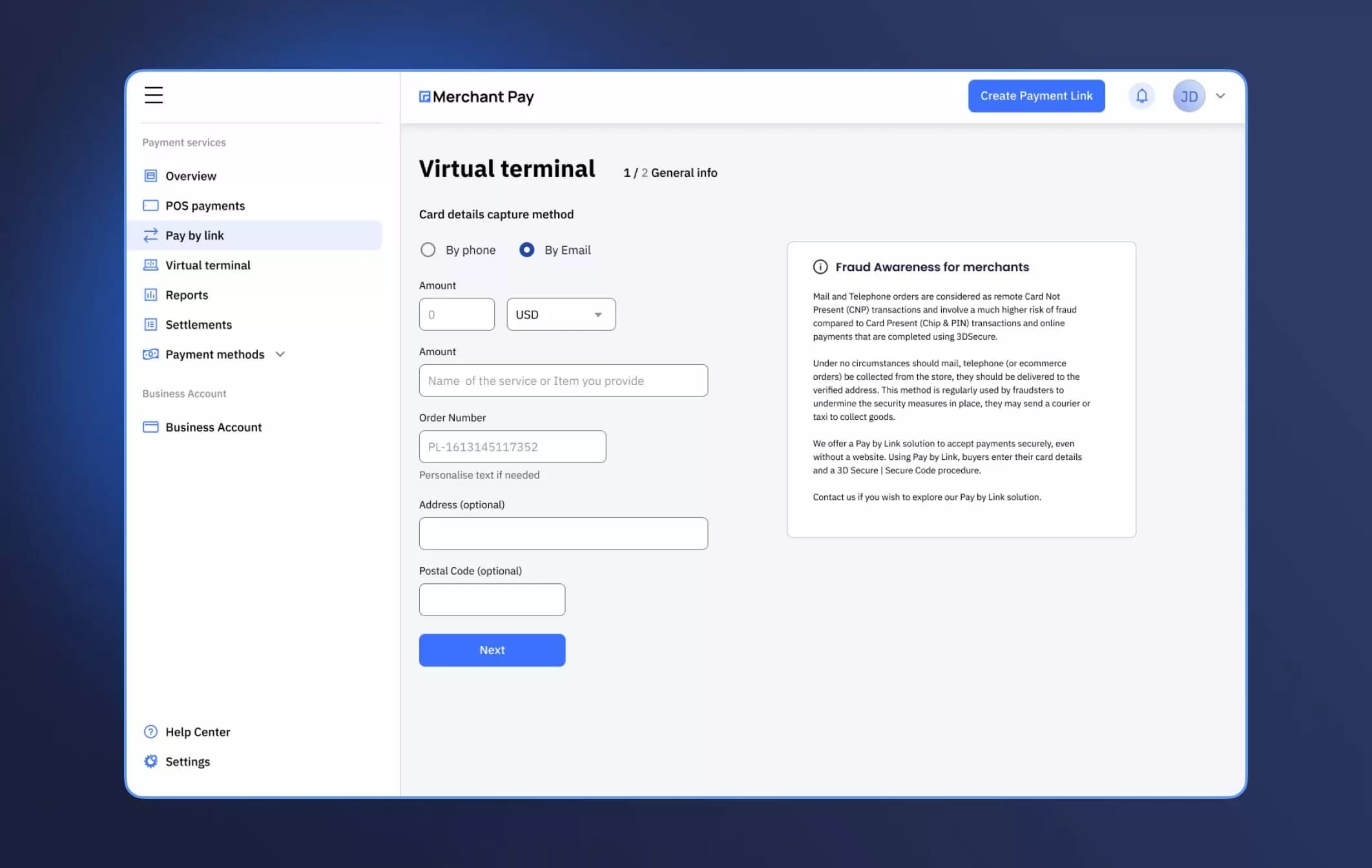
Task: Click the Next button
Action: 492,650
